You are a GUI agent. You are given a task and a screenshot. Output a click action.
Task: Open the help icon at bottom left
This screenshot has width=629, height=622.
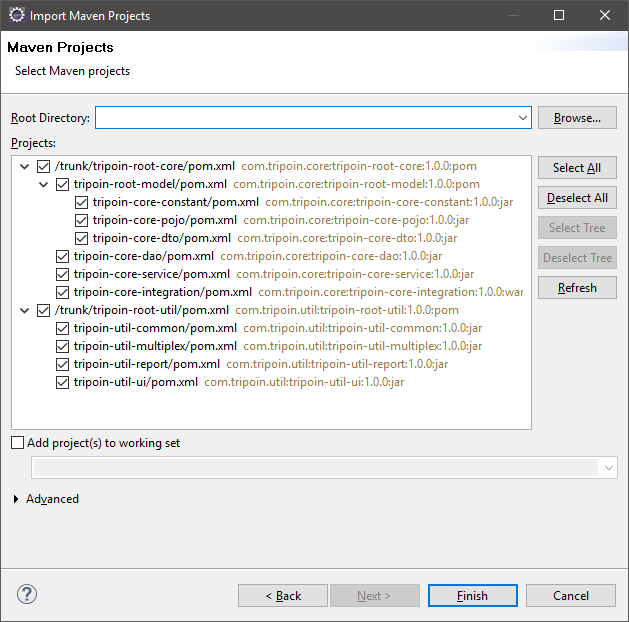[x=27, y=594]
